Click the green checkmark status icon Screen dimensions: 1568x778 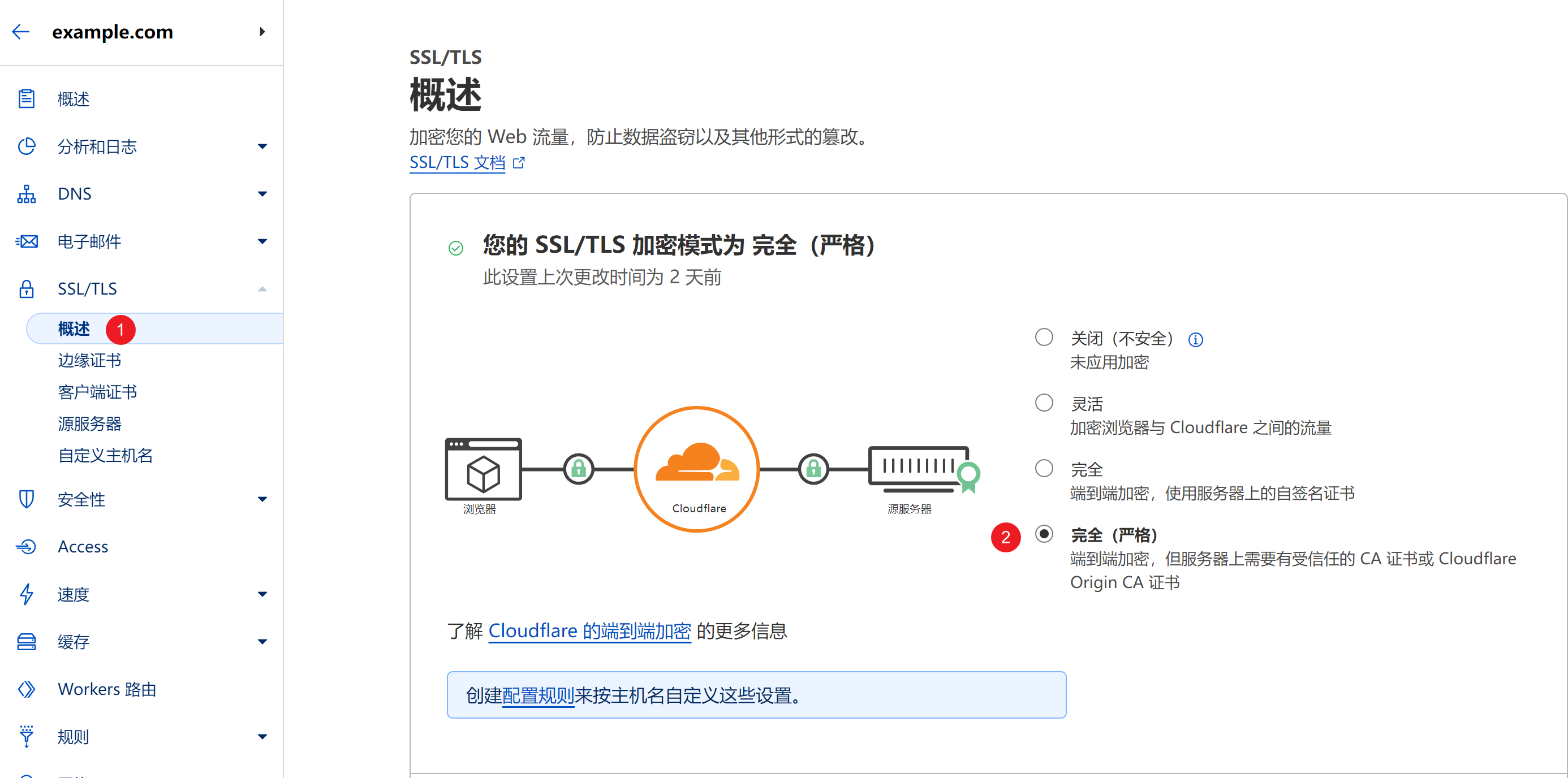pyautogui.click(x=456, y=248)
